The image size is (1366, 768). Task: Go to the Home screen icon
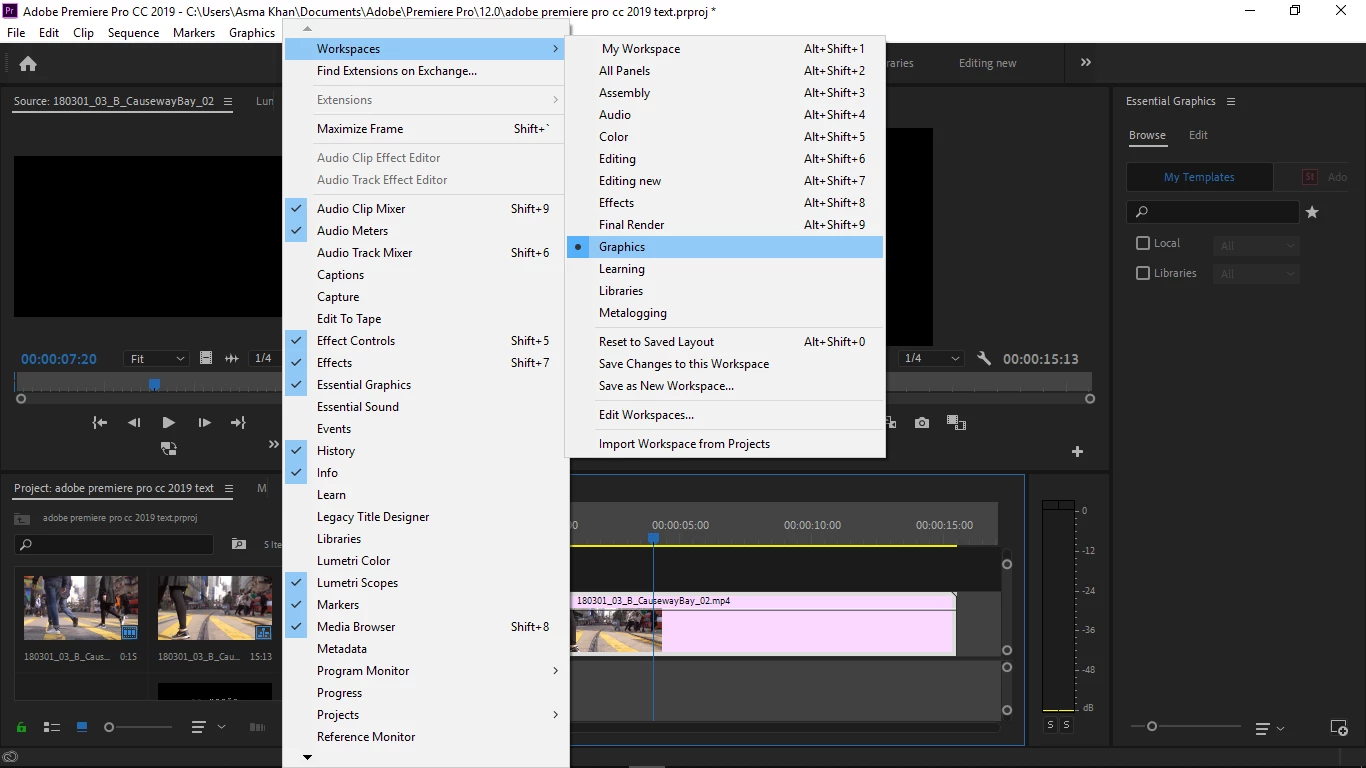28,64
